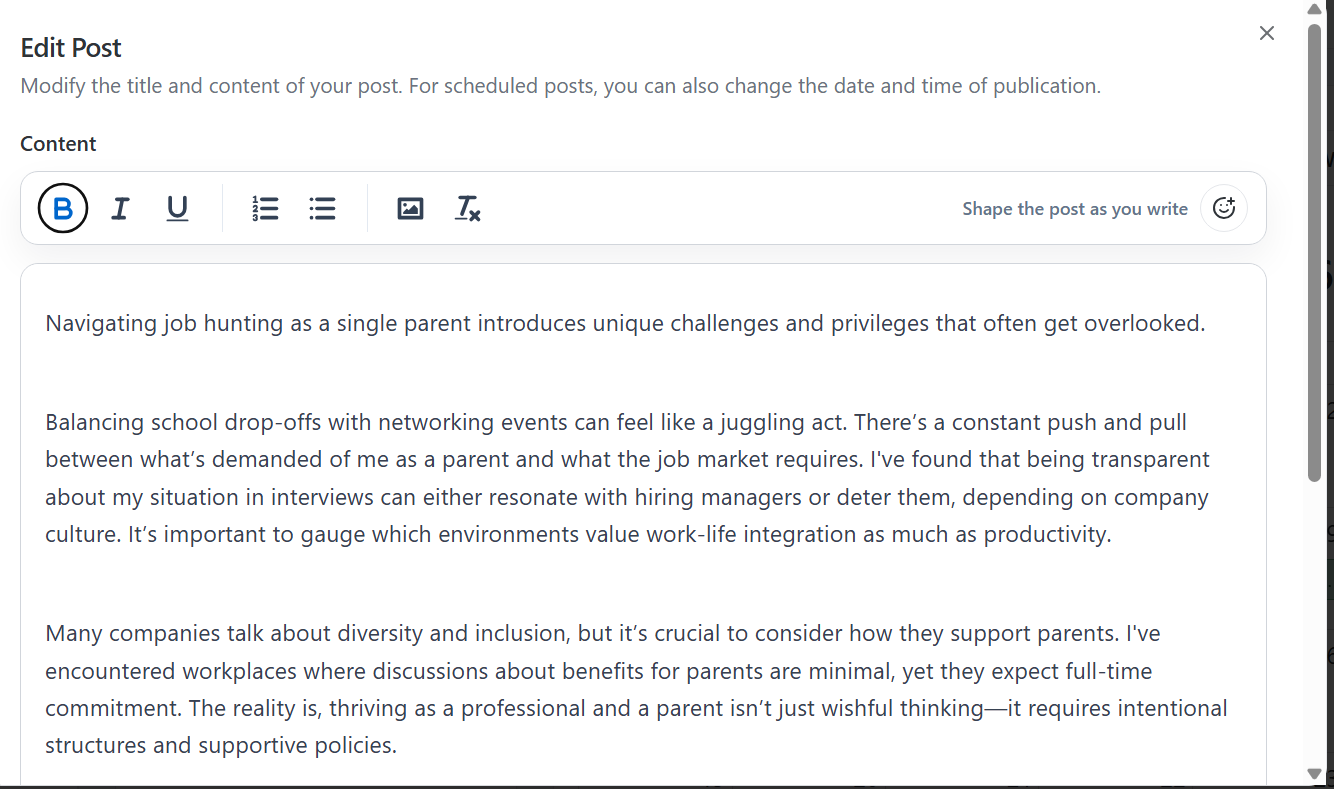
Task: Toggle underline styling for the text
Action: pos(177,208)
